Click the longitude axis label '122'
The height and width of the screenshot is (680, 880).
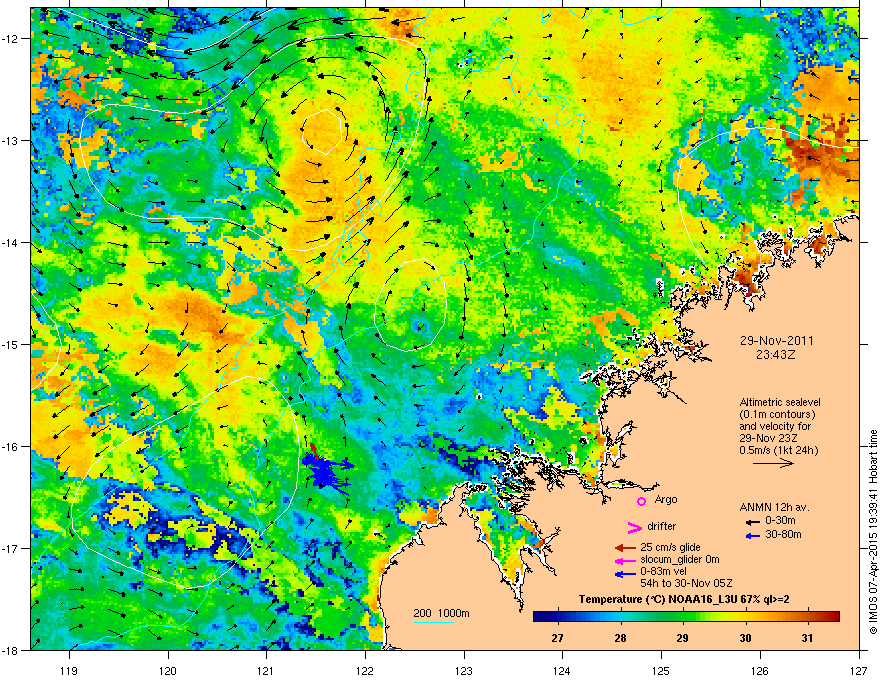pos(365,670)
